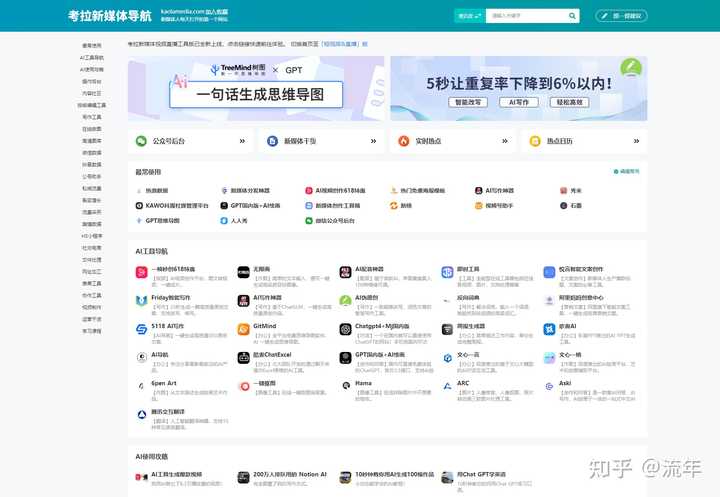Click the orange GitMind icon
Image resolution: width=720 pixels, height=497 pixels.
coord(243,329)
